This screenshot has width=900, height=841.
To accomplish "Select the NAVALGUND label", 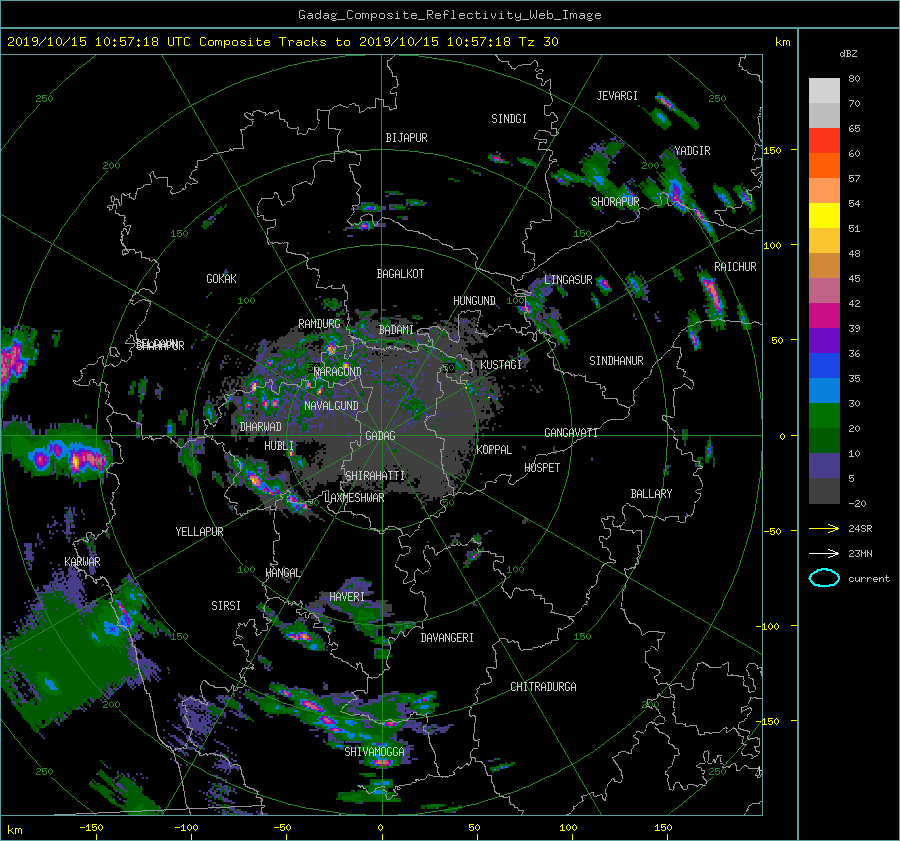I will pyautogui.click(x=331, y=406).
